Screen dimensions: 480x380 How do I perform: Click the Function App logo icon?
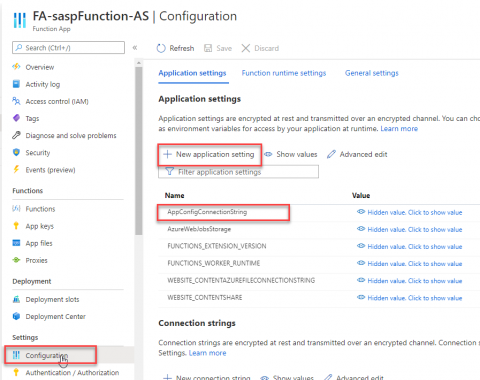[19, 20]
